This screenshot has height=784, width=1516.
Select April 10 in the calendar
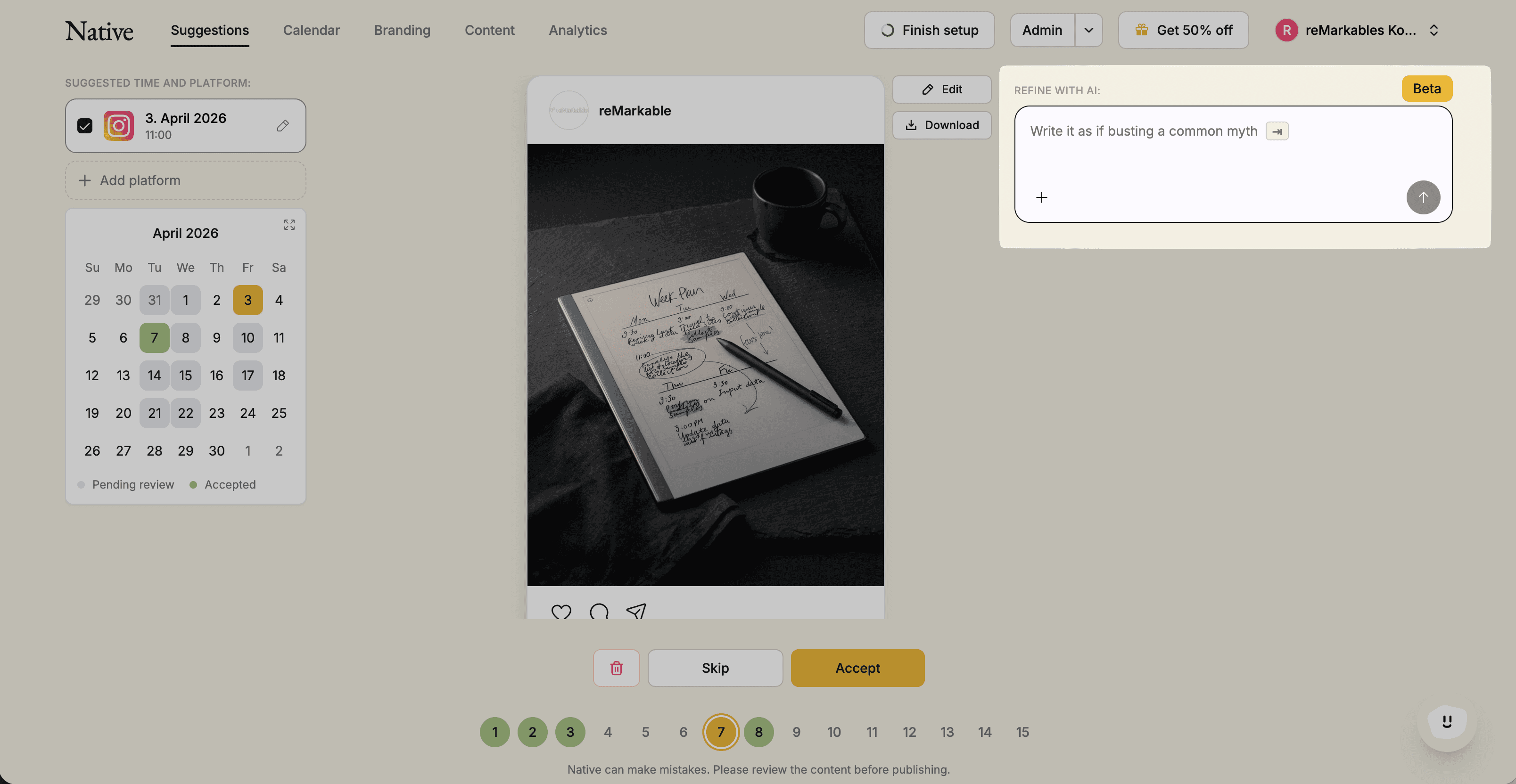tap(247, 338)
